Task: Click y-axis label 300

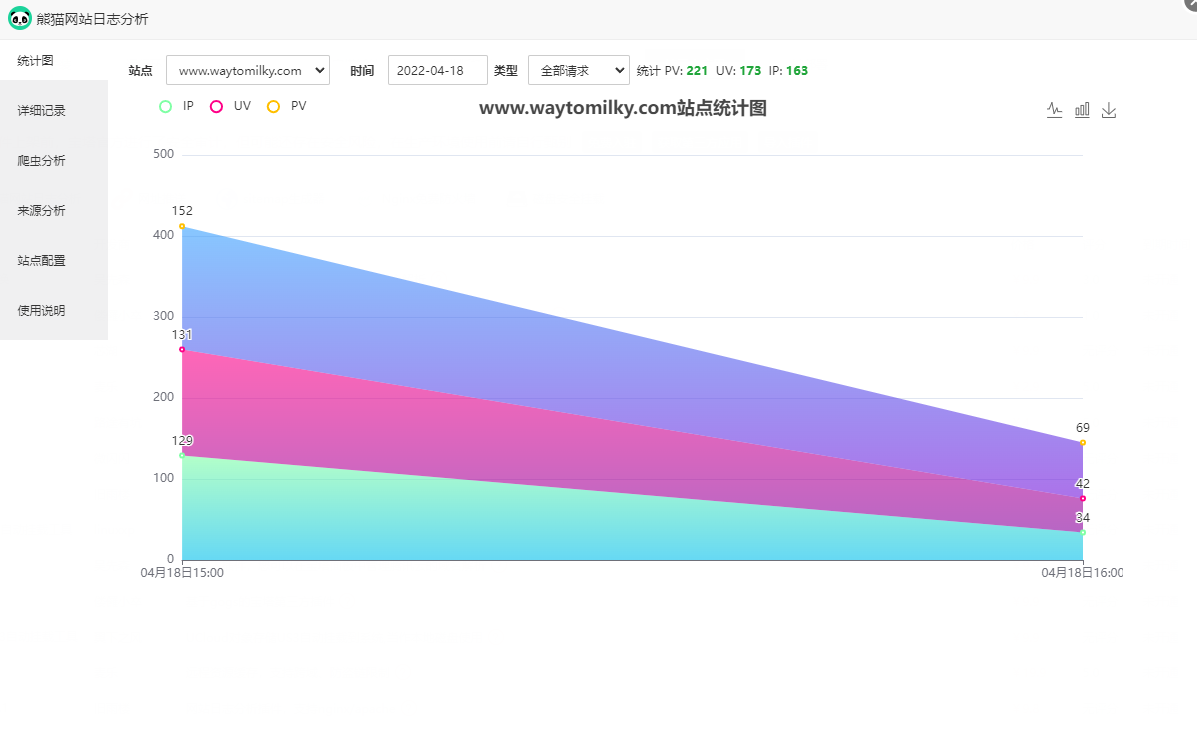Action: 163,315
